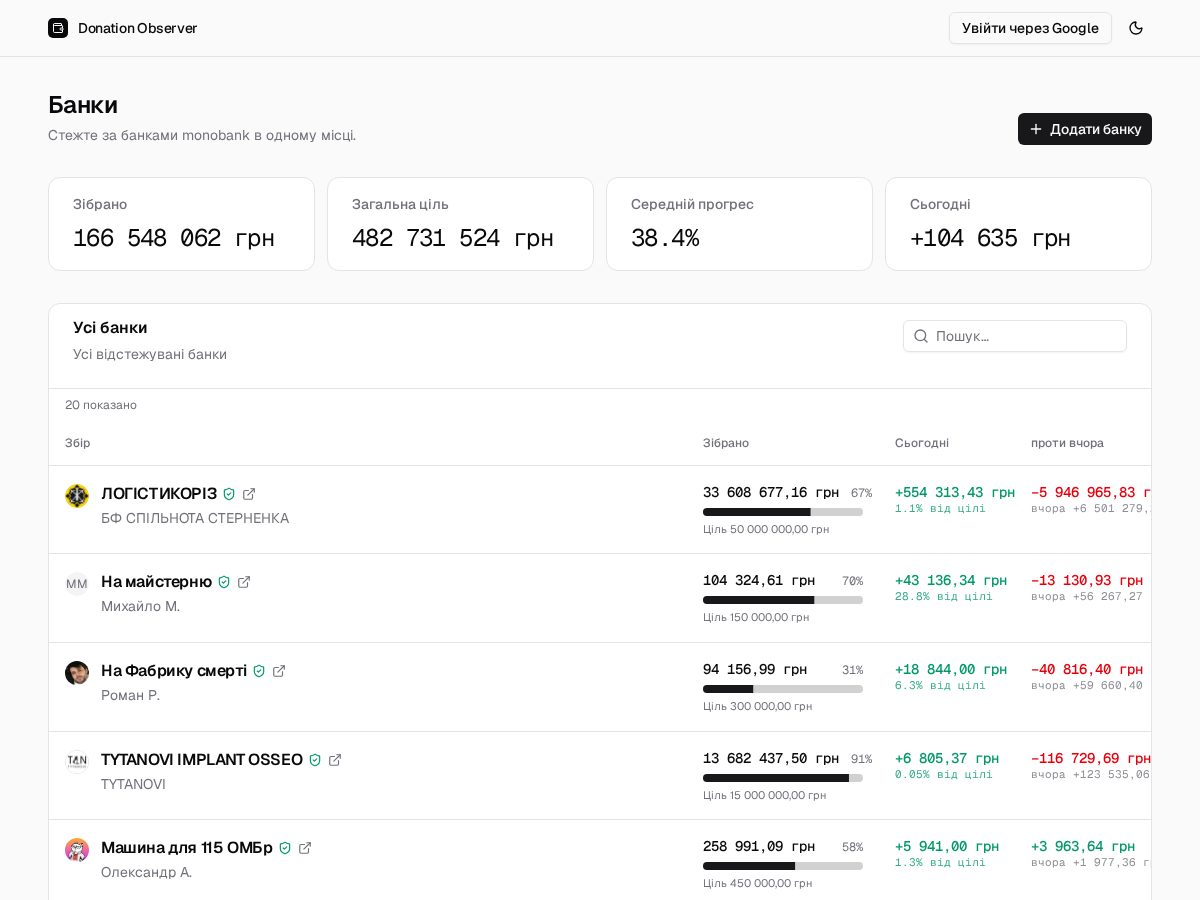Viewport: 1200px width, 900px height.
Task: Click the Ціль 50 000 000,00 грн text
Action: (766, 529)
